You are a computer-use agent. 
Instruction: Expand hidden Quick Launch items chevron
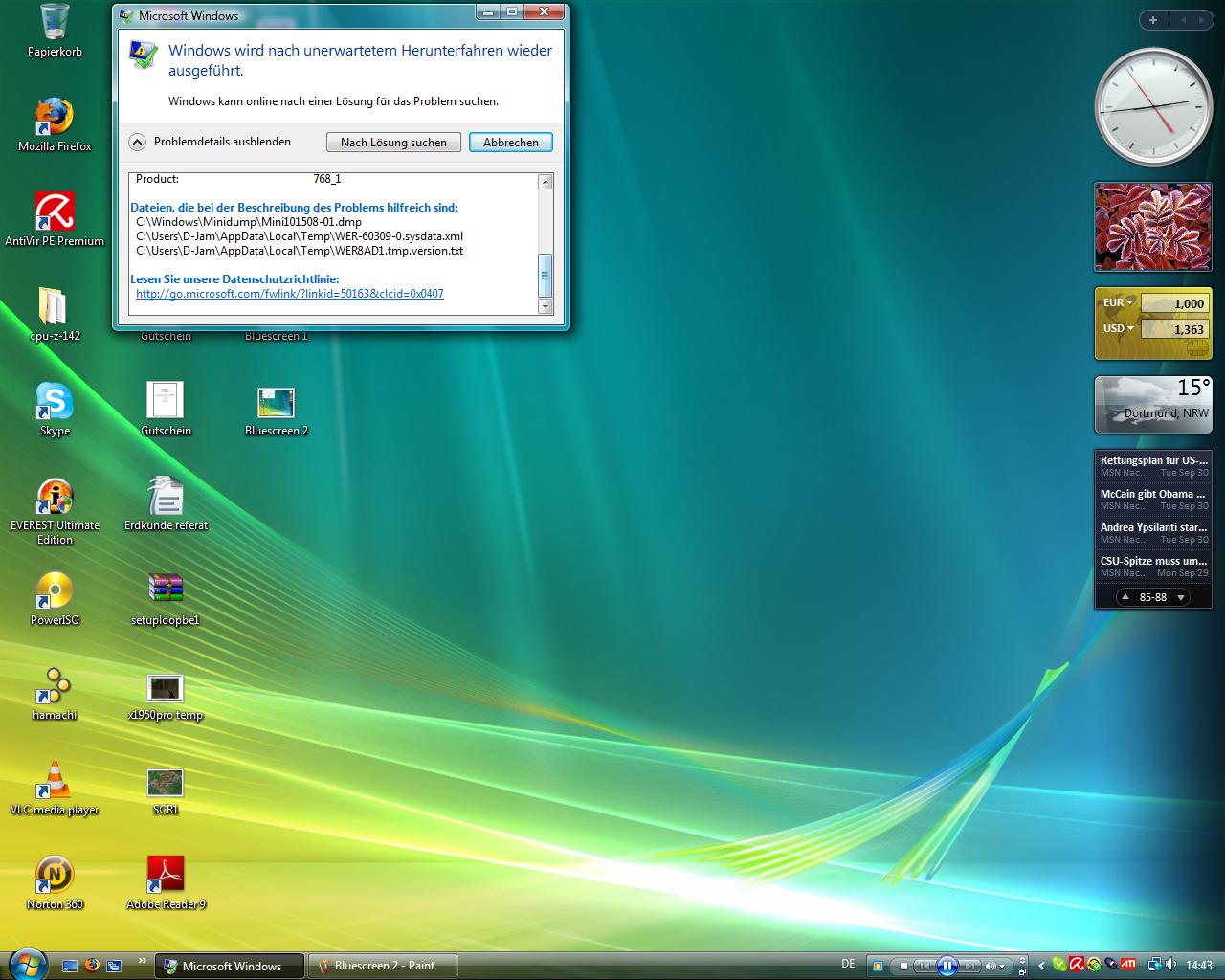pos(143,961)
